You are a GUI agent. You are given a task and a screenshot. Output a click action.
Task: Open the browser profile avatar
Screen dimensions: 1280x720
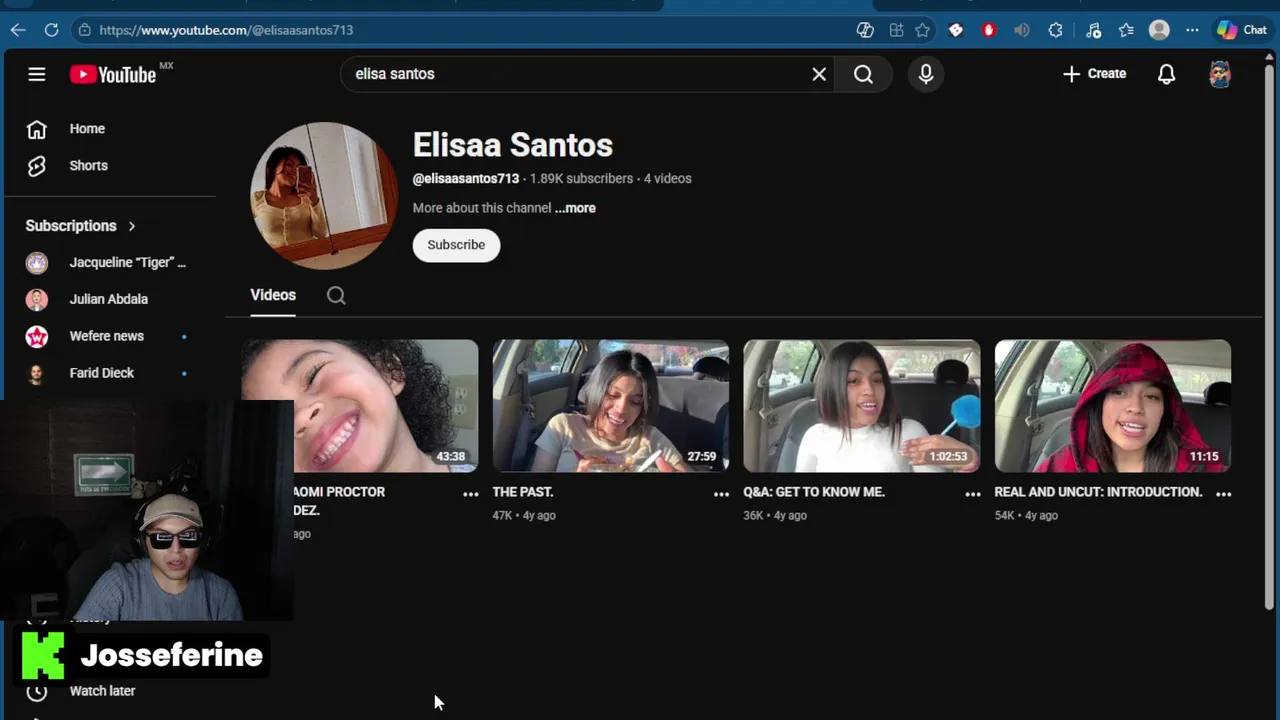(x=1159, y=30)
